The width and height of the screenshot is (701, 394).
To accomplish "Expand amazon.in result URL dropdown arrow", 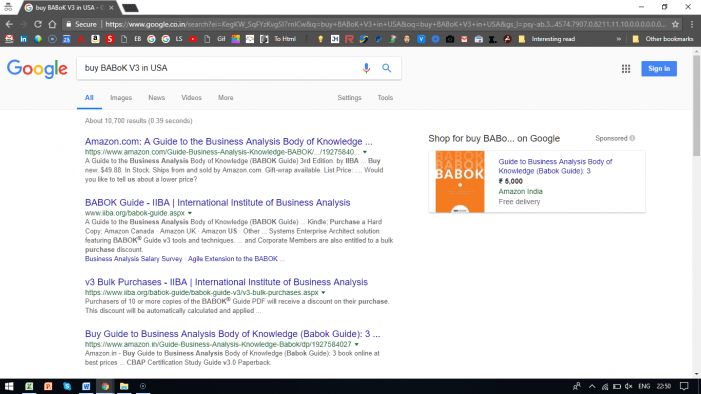I will [x=356, y=344].
